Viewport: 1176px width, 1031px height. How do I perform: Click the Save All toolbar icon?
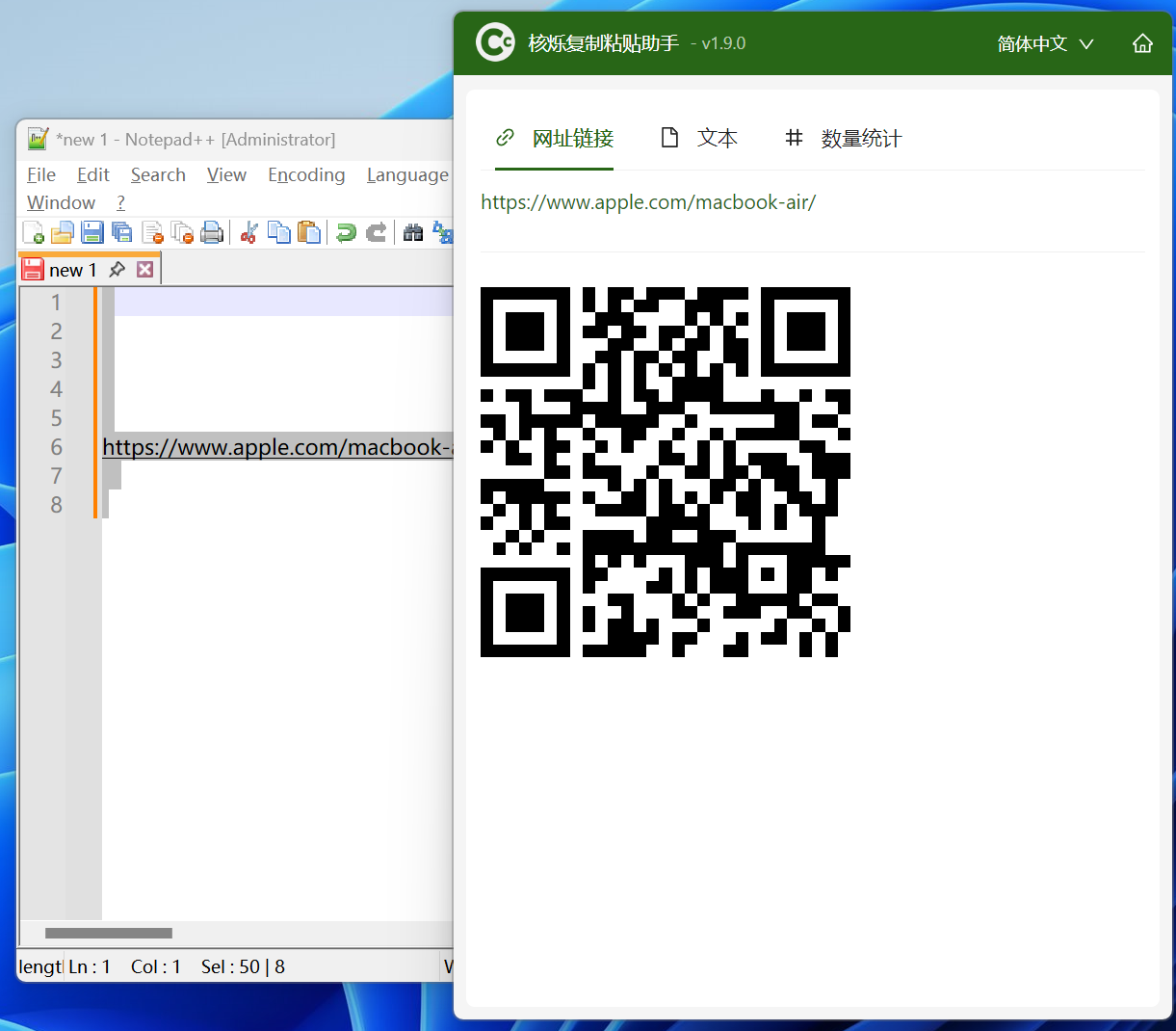click(122, 232)
